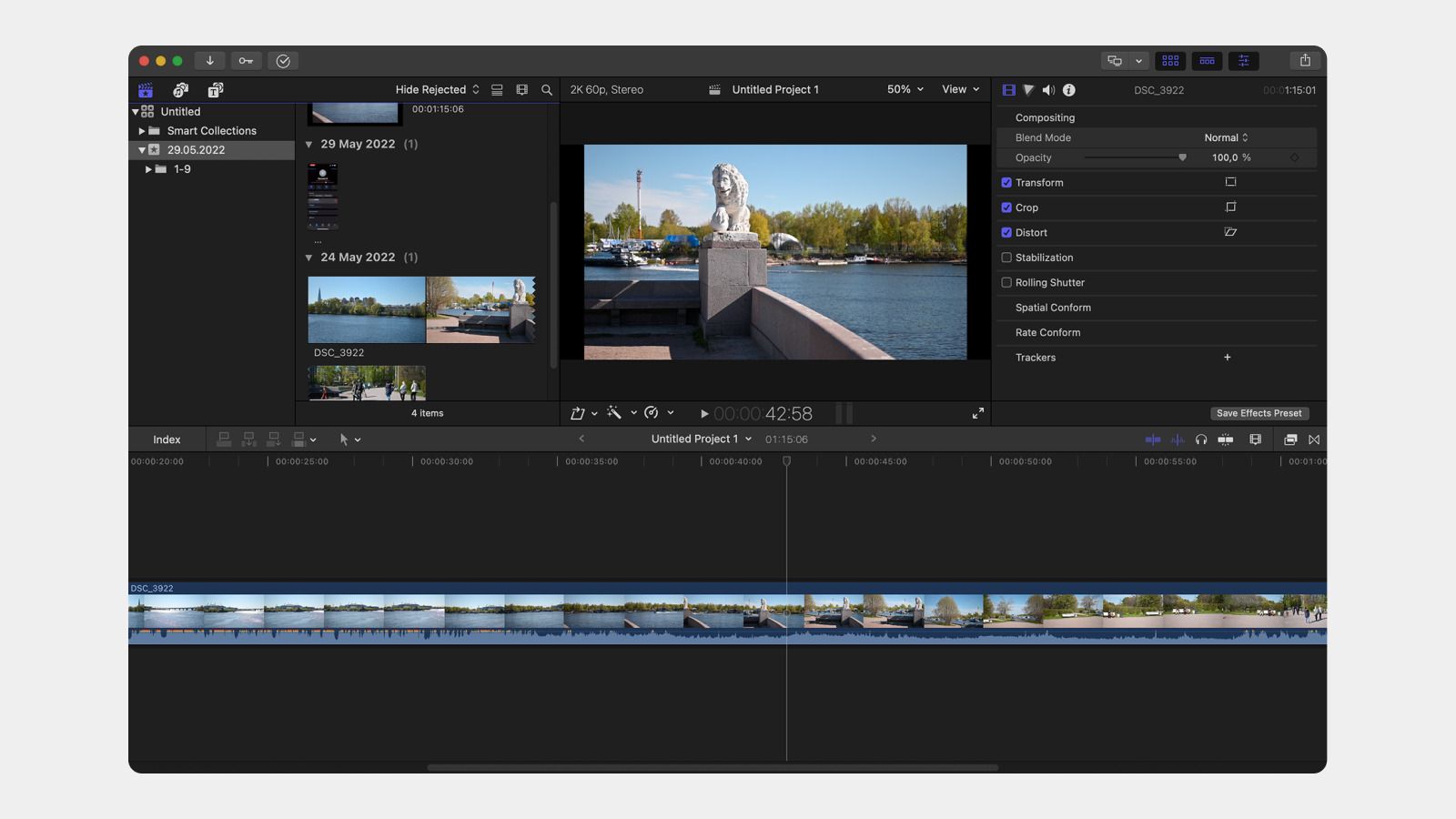Collapse the Untitled library
Viewport: 1456px width, 819px height.
click(136, 112)
